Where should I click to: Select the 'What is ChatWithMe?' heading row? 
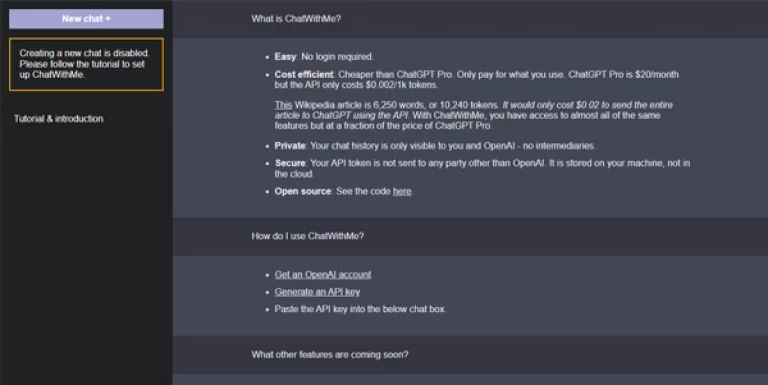[470, 19]
